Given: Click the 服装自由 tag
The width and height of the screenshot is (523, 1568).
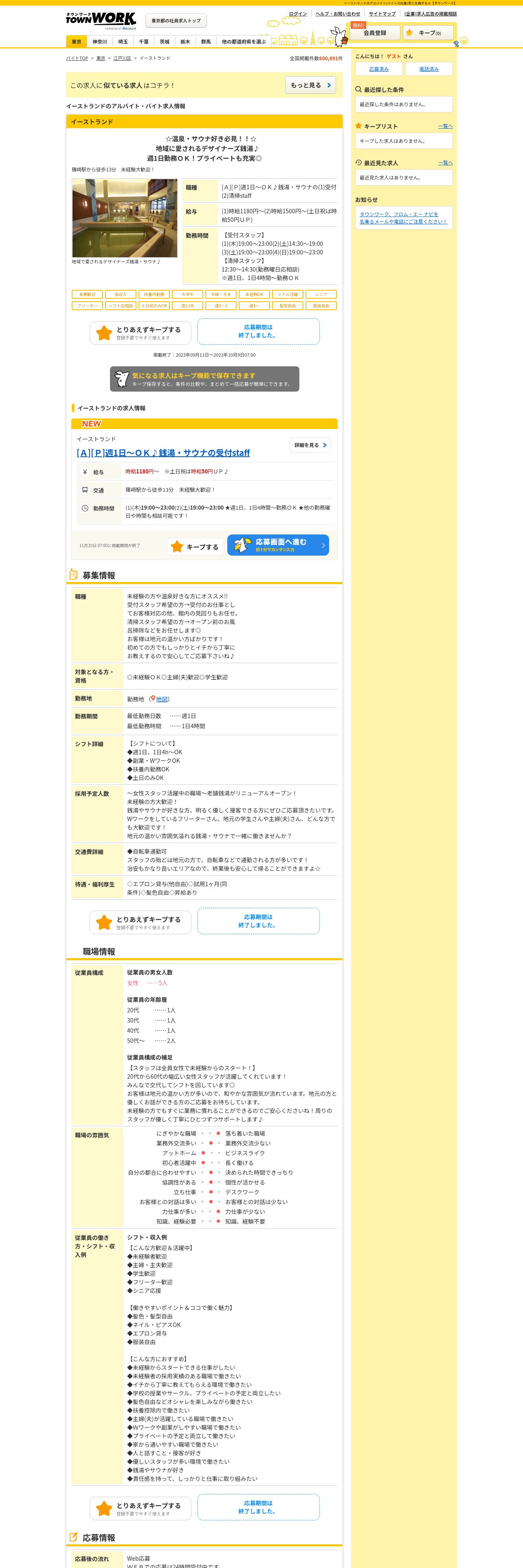Looking at the screenshot, I should 321,306.
